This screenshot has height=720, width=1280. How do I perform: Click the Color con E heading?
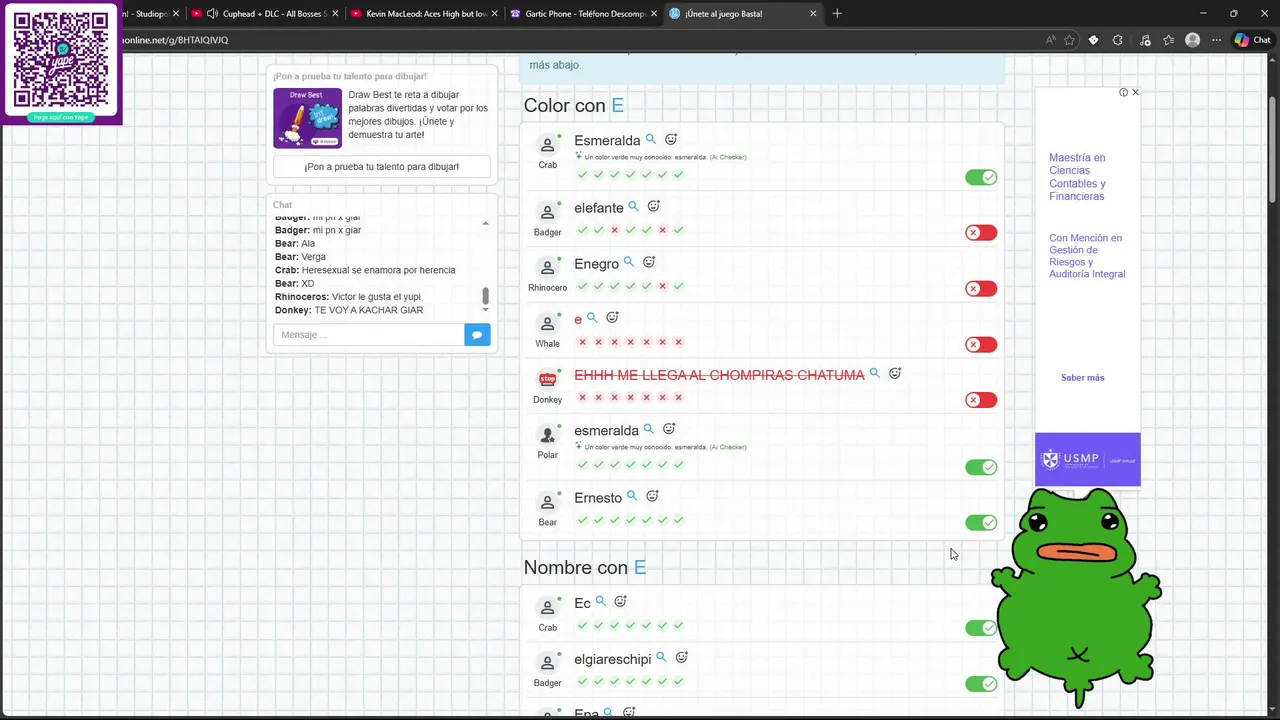pos(574,105)
